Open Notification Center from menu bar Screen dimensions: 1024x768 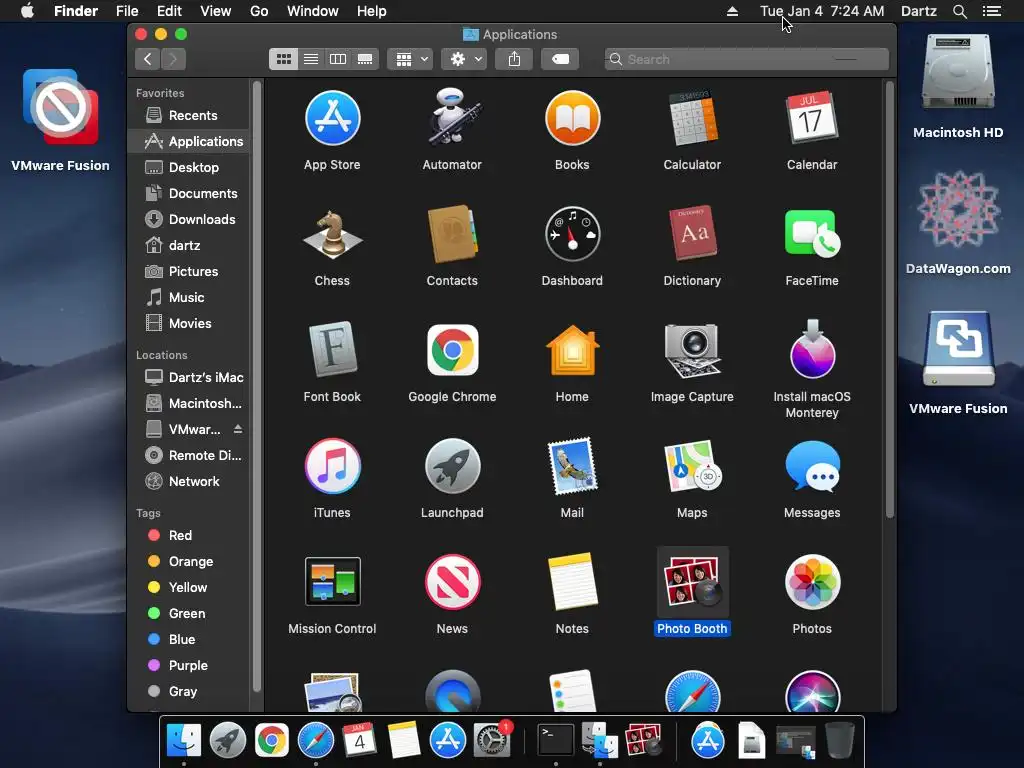[x=992, y=11]
